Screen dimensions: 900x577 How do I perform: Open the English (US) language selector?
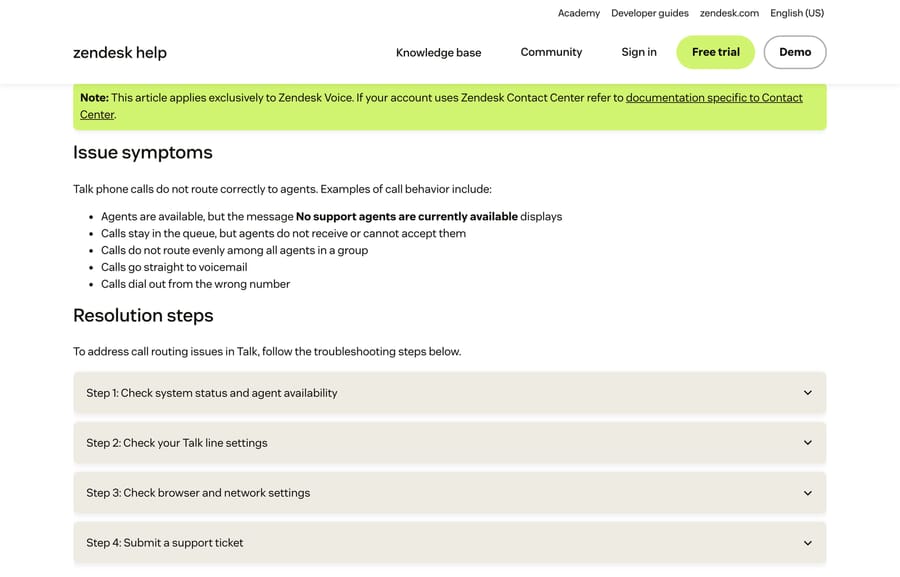(x=797, y=13)
